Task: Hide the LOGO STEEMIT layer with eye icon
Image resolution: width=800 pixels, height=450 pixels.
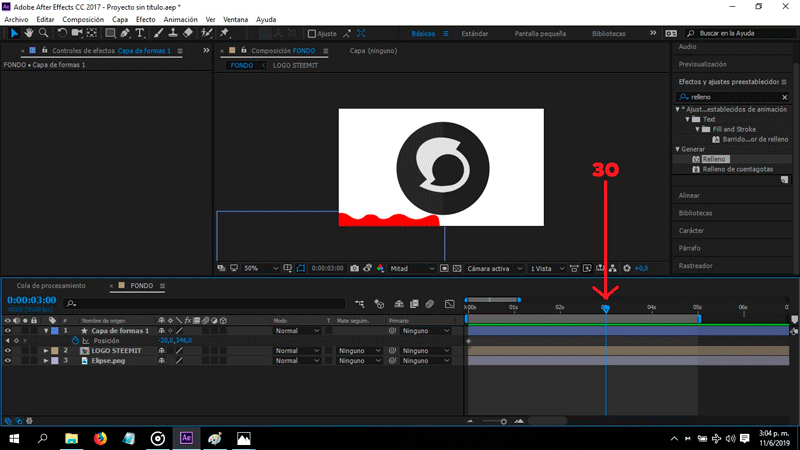Action: (8, 351)
